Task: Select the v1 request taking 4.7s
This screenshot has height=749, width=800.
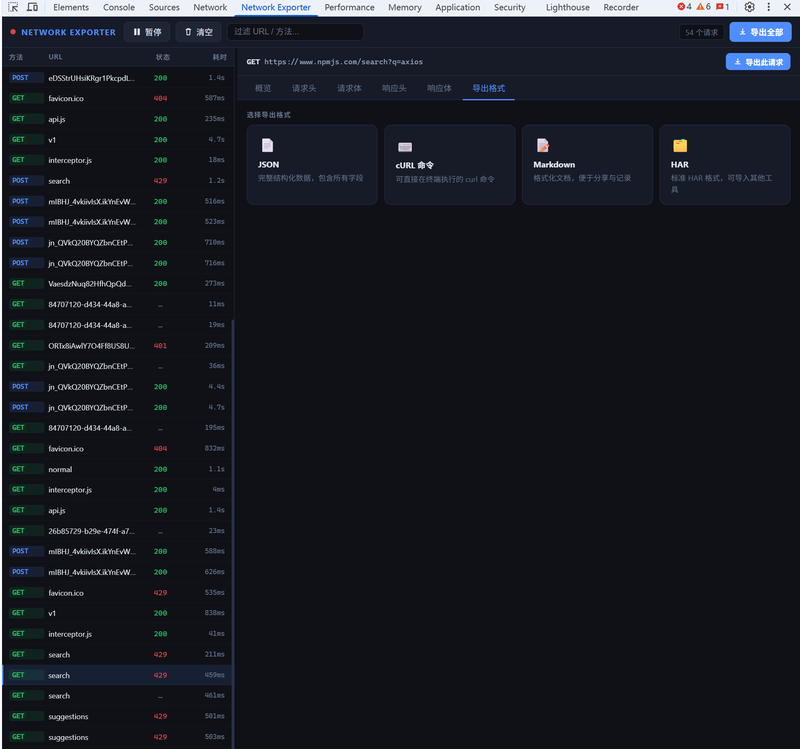Action: pos(117,139)
